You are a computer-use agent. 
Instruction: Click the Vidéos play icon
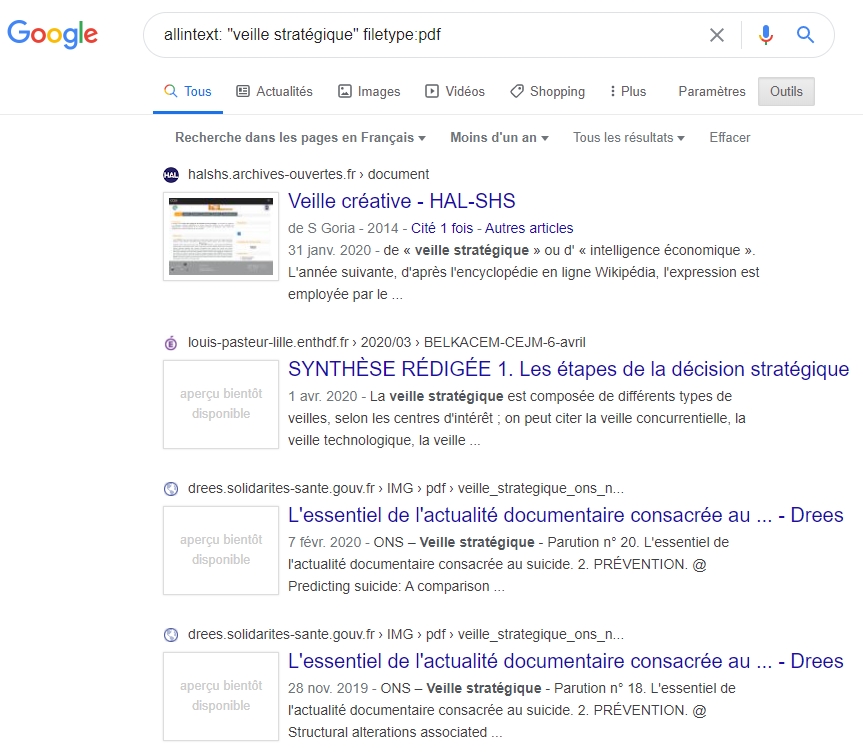coord(432,91)
